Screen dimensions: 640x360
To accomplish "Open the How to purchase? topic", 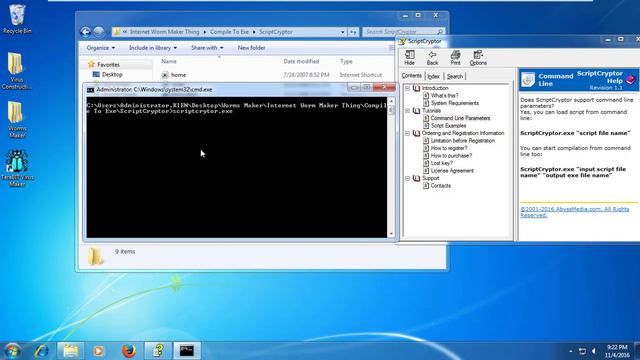I will coord(451,156).
